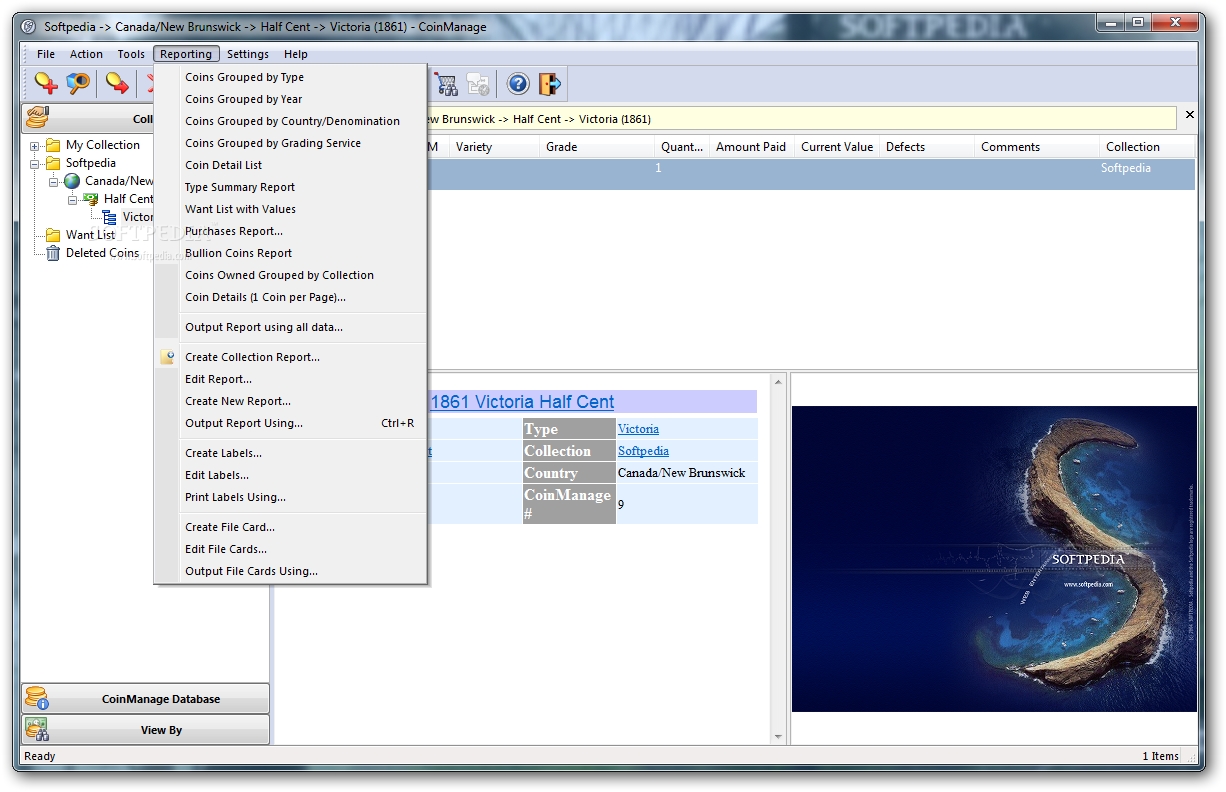Image resolution: width=1226 pixels, height=792 pixels.
Task: Choose Create File Card
Action: pyautogui.click(x=291, y=527)
